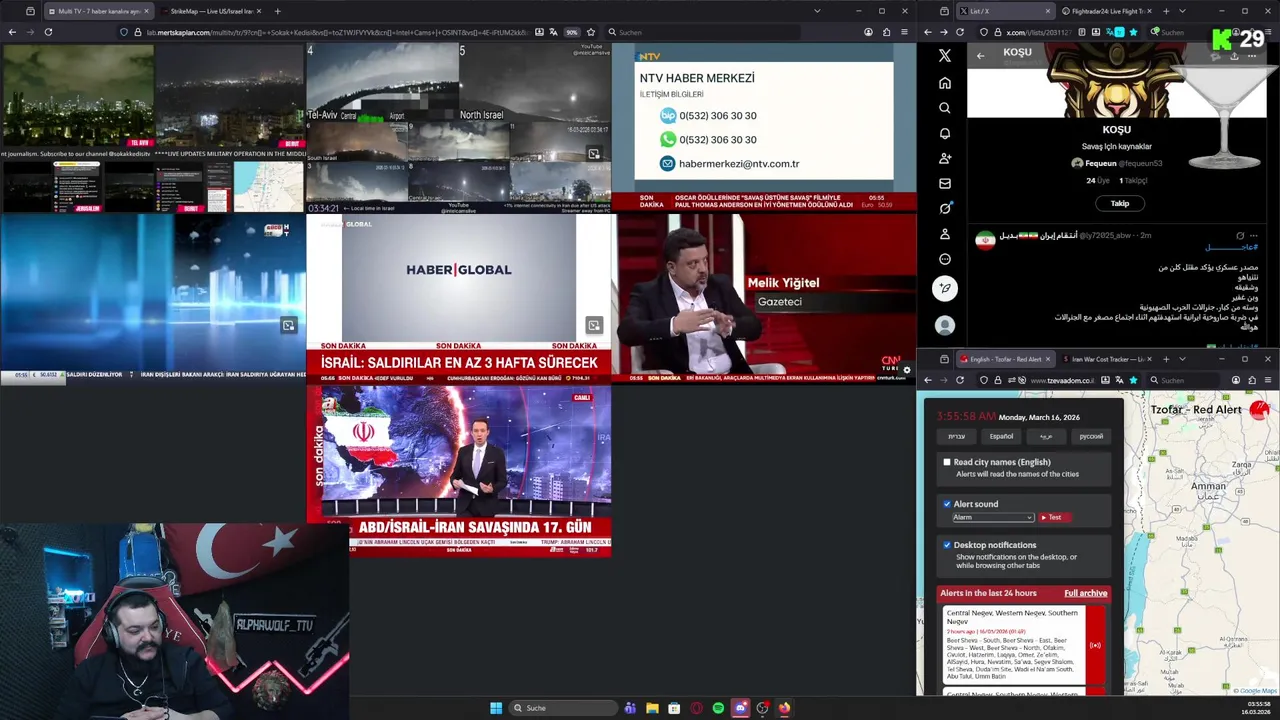
Task: Click the bookmark star in tzevaadom address bar
Action: (x=1133, y=380)
